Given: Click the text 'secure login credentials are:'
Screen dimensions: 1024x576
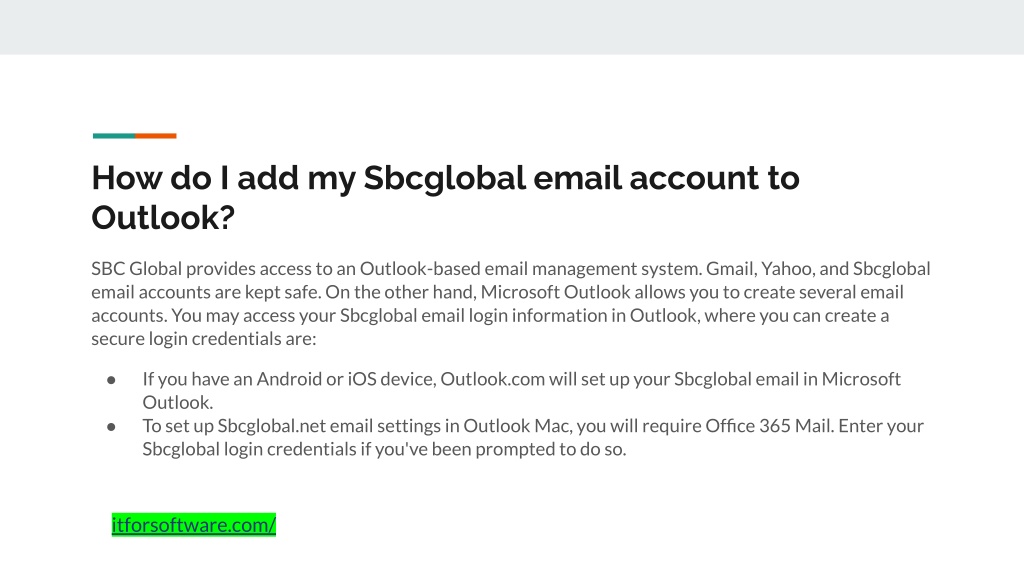Looking at the screenshot, I should [x=204, y=339].
